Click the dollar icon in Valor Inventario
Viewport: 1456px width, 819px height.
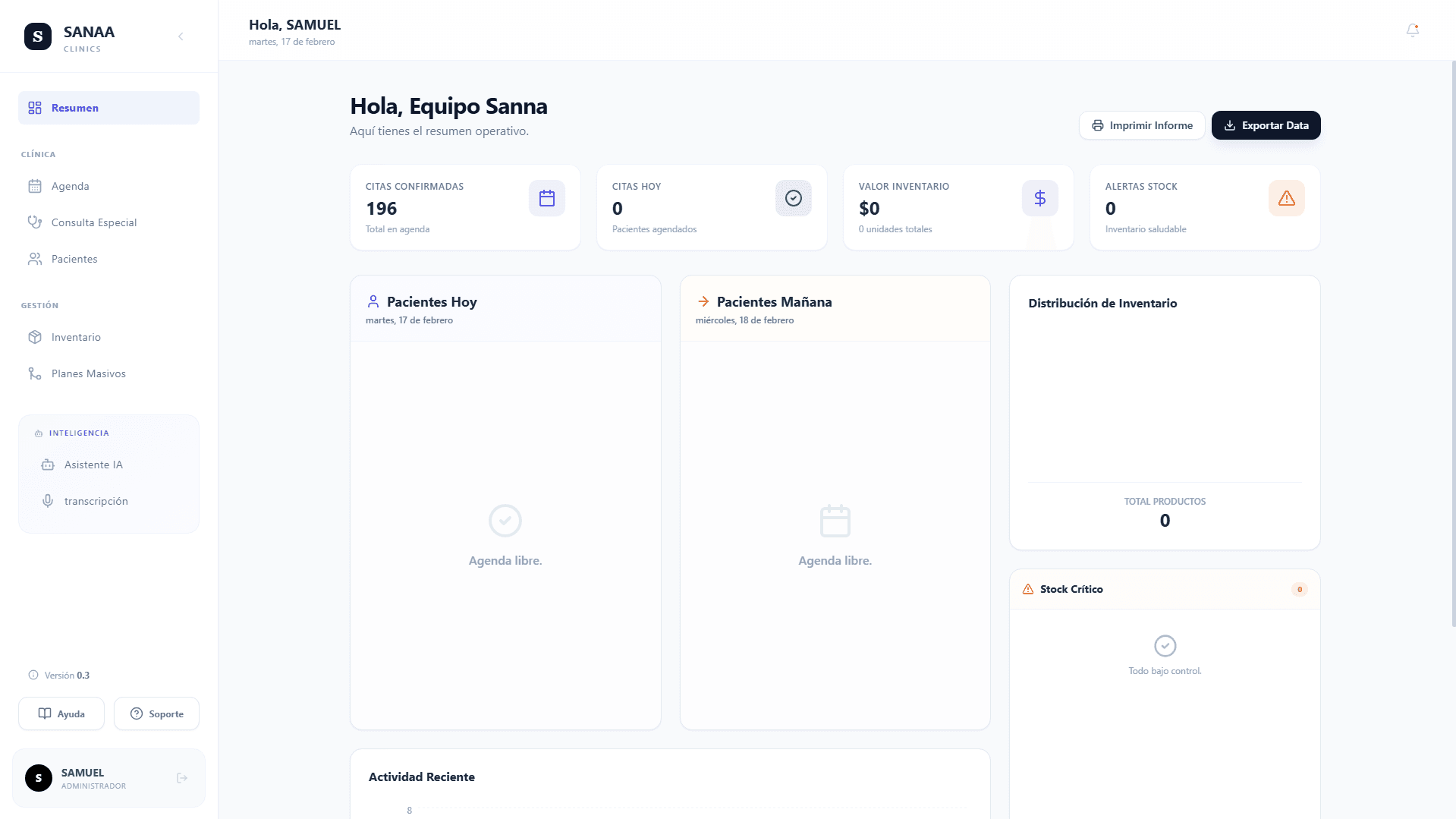tap(1039, 198)
